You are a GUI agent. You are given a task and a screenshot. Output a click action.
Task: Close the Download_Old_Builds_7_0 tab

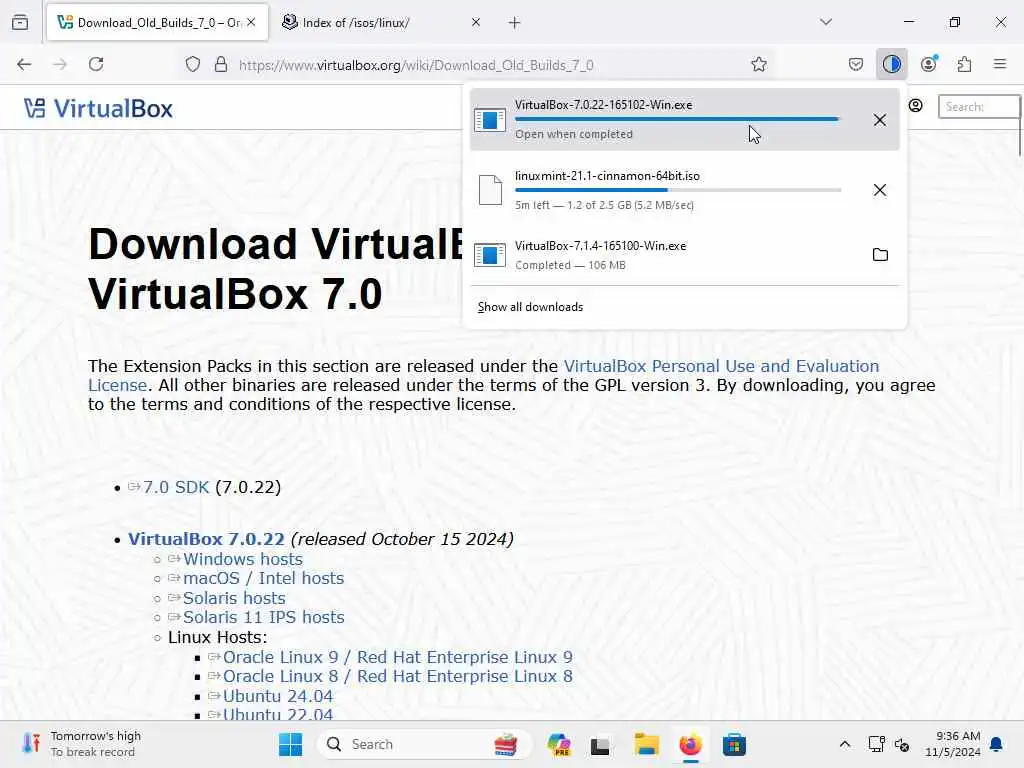point(251,22)
